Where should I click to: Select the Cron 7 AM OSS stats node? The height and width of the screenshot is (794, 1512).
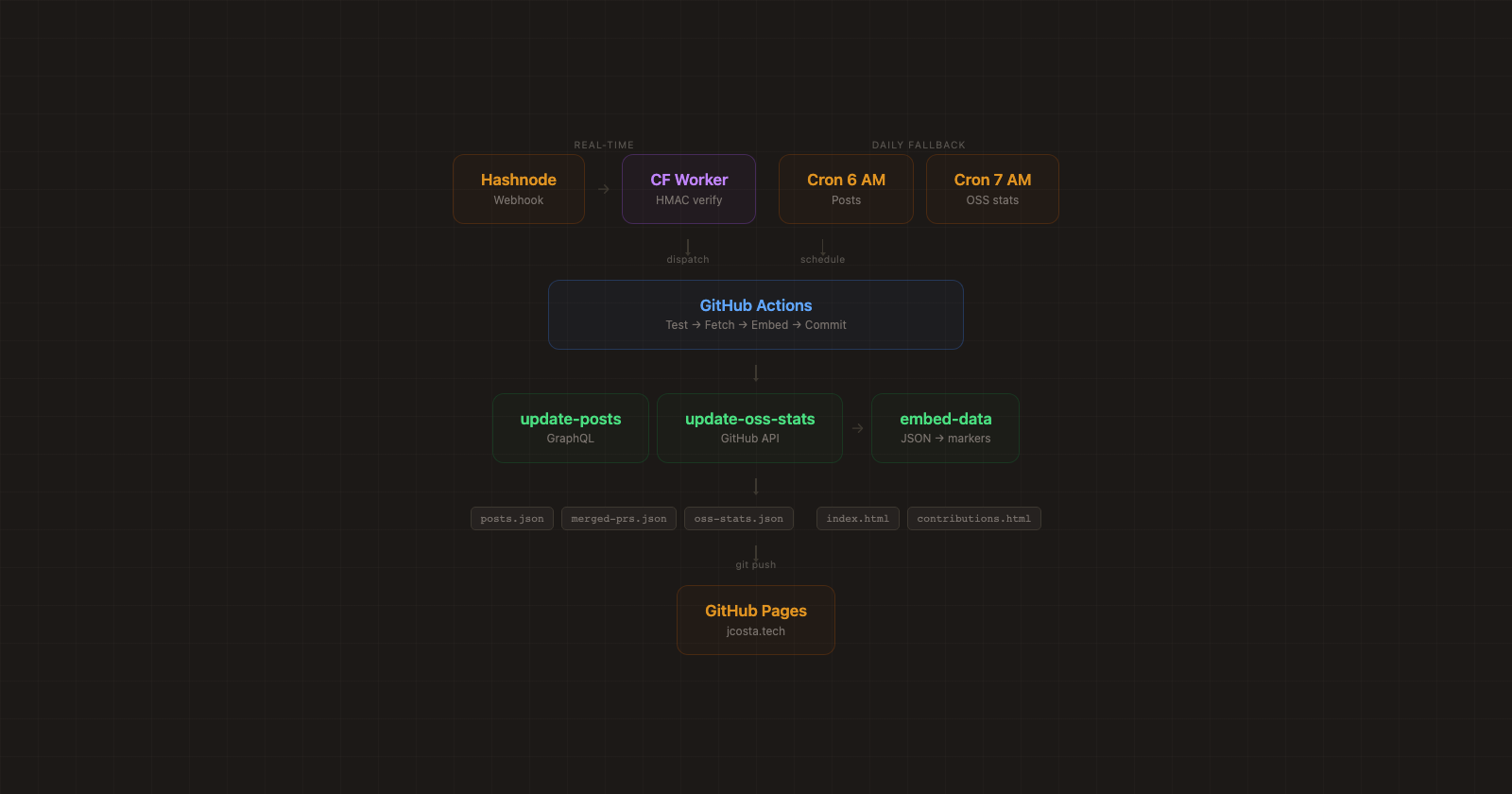[992, 189]
